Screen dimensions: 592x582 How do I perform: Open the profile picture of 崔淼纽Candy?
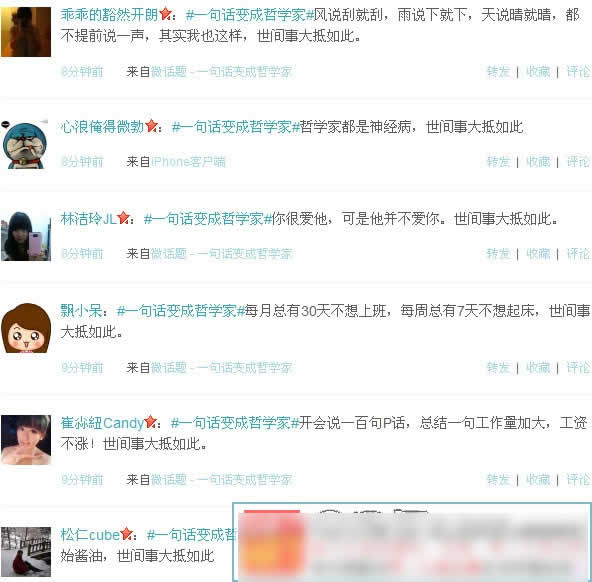26,440
